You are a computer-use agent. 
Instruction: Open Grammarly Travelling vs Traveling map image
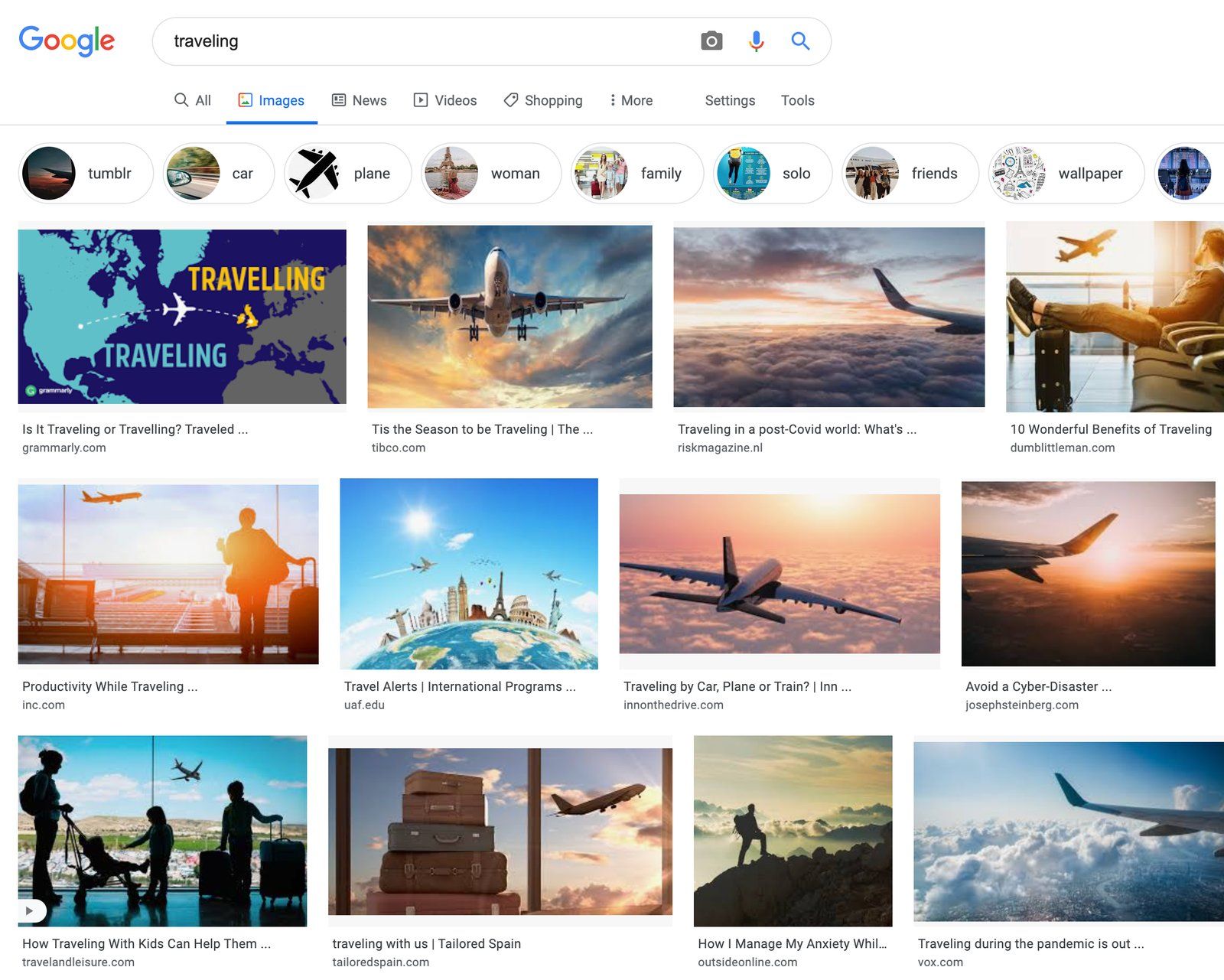[x=182, y=317]
